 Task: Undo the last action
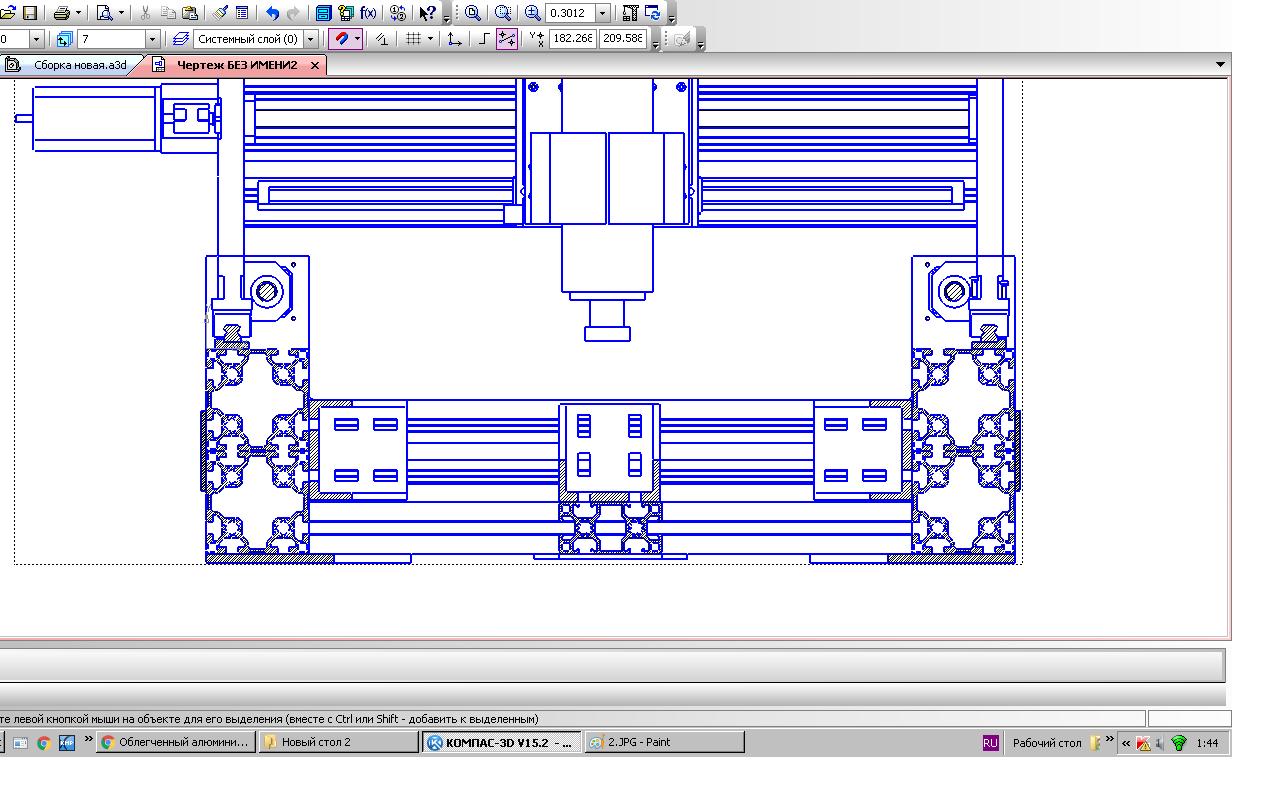click(x=272, y=13)
